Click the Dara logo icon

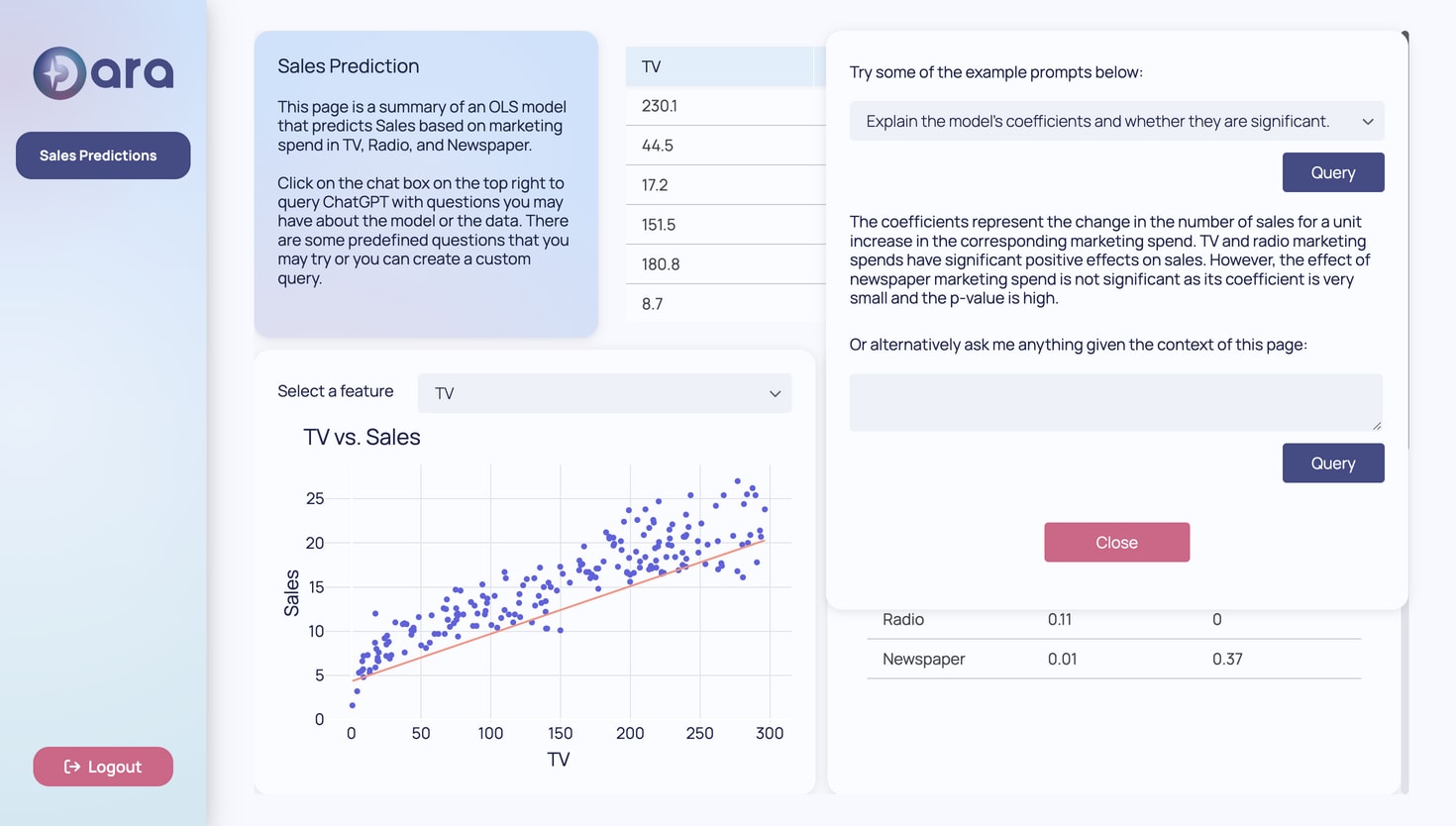[59, 72]
